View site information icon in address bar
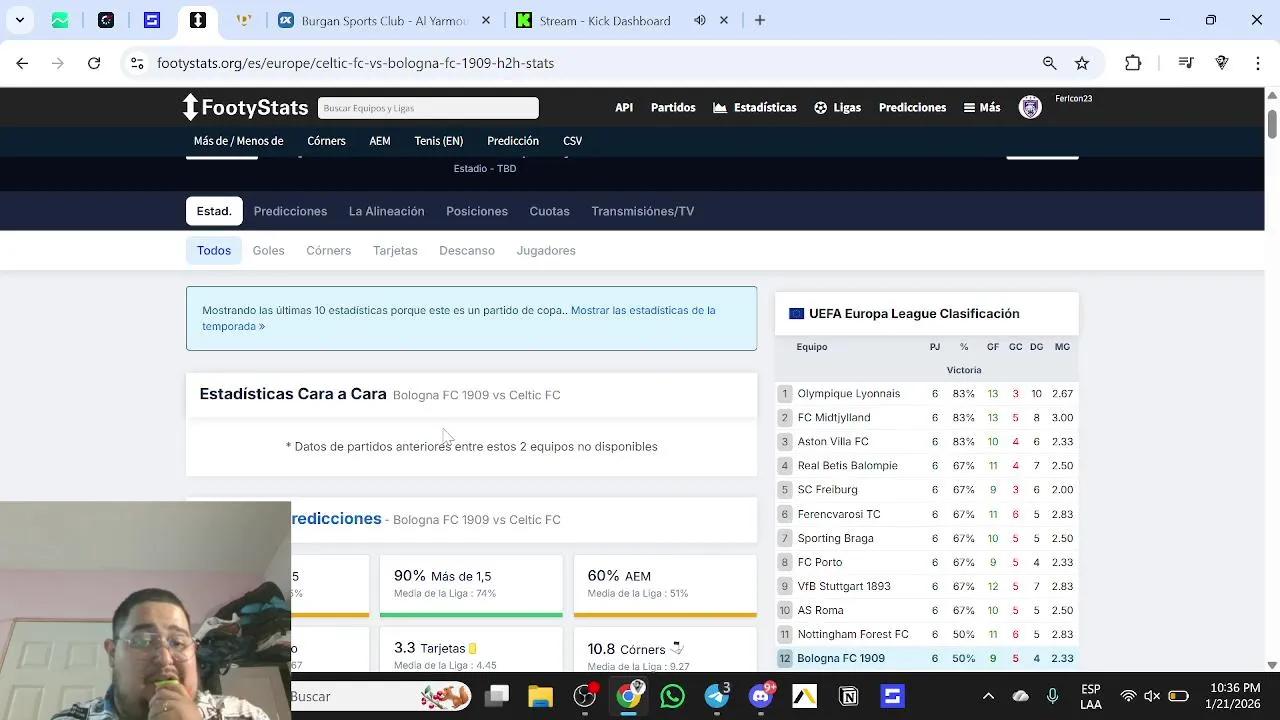Image resolution: width=1280 pixels, height=720 pixels. coord(137,63)
